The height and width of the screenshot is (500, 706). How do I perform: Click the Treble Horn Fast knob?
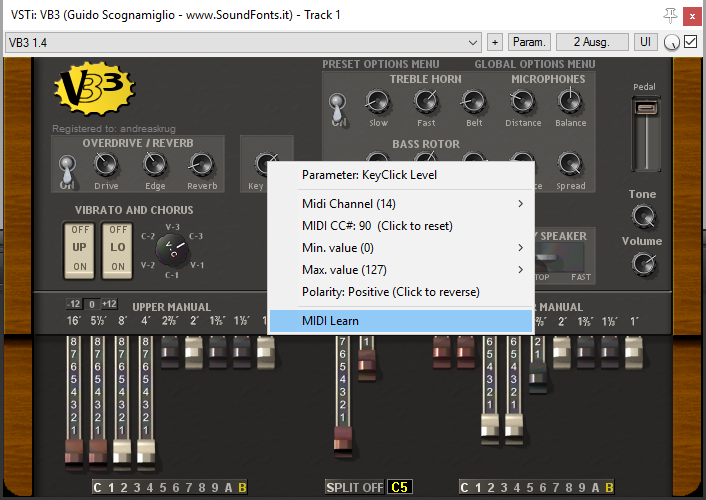coord(426,102)
